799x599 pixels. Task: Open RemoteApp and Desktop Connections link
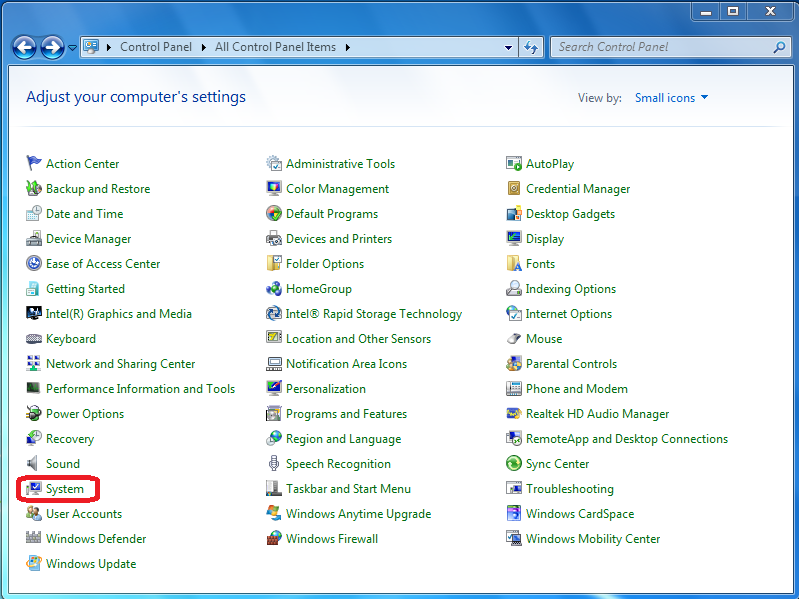[x=626, y=439]
